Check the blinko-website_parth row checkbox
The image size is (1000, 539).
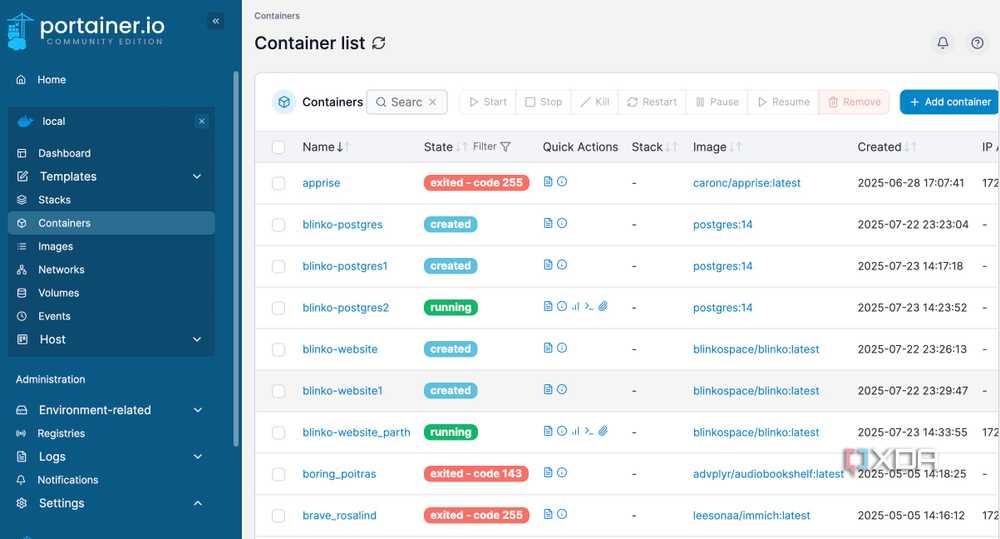pyautogui.click(x=279, y=432)
